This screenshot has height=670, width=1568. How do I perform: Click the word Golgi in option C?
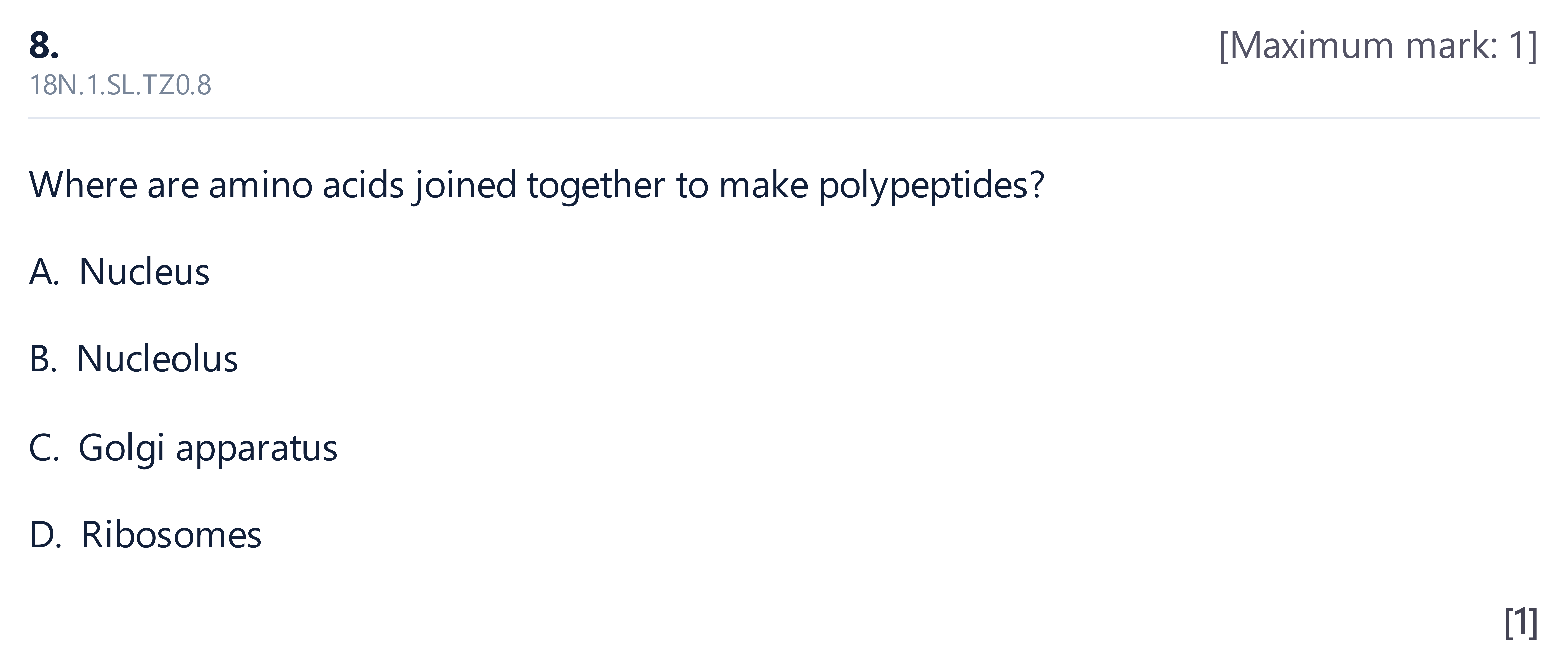(x=122, y=449)
